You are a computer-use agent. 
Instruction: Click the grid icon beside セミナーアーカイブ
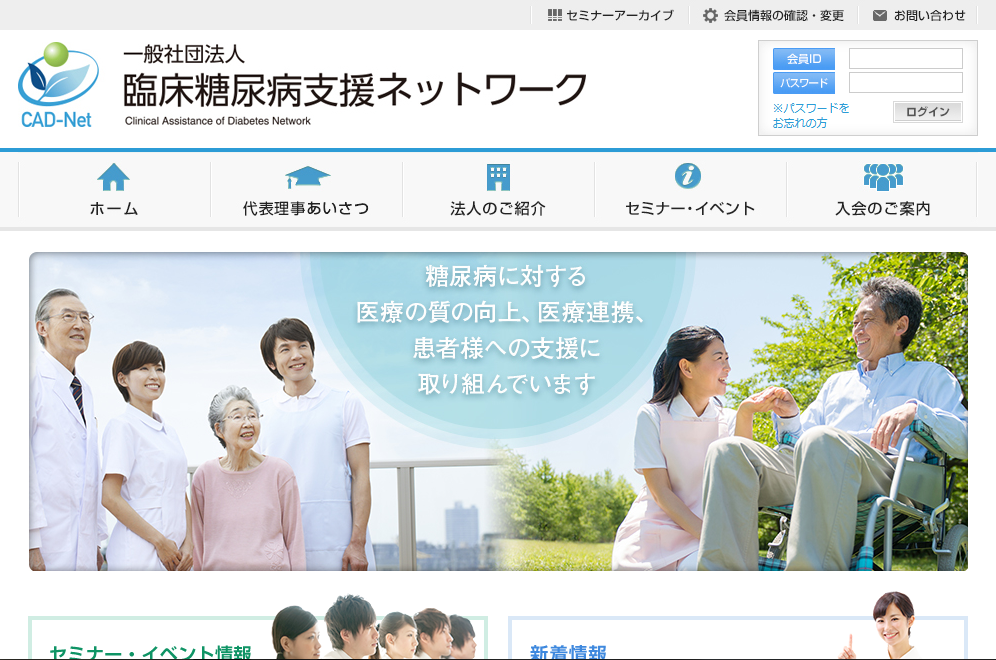point(555,15)
